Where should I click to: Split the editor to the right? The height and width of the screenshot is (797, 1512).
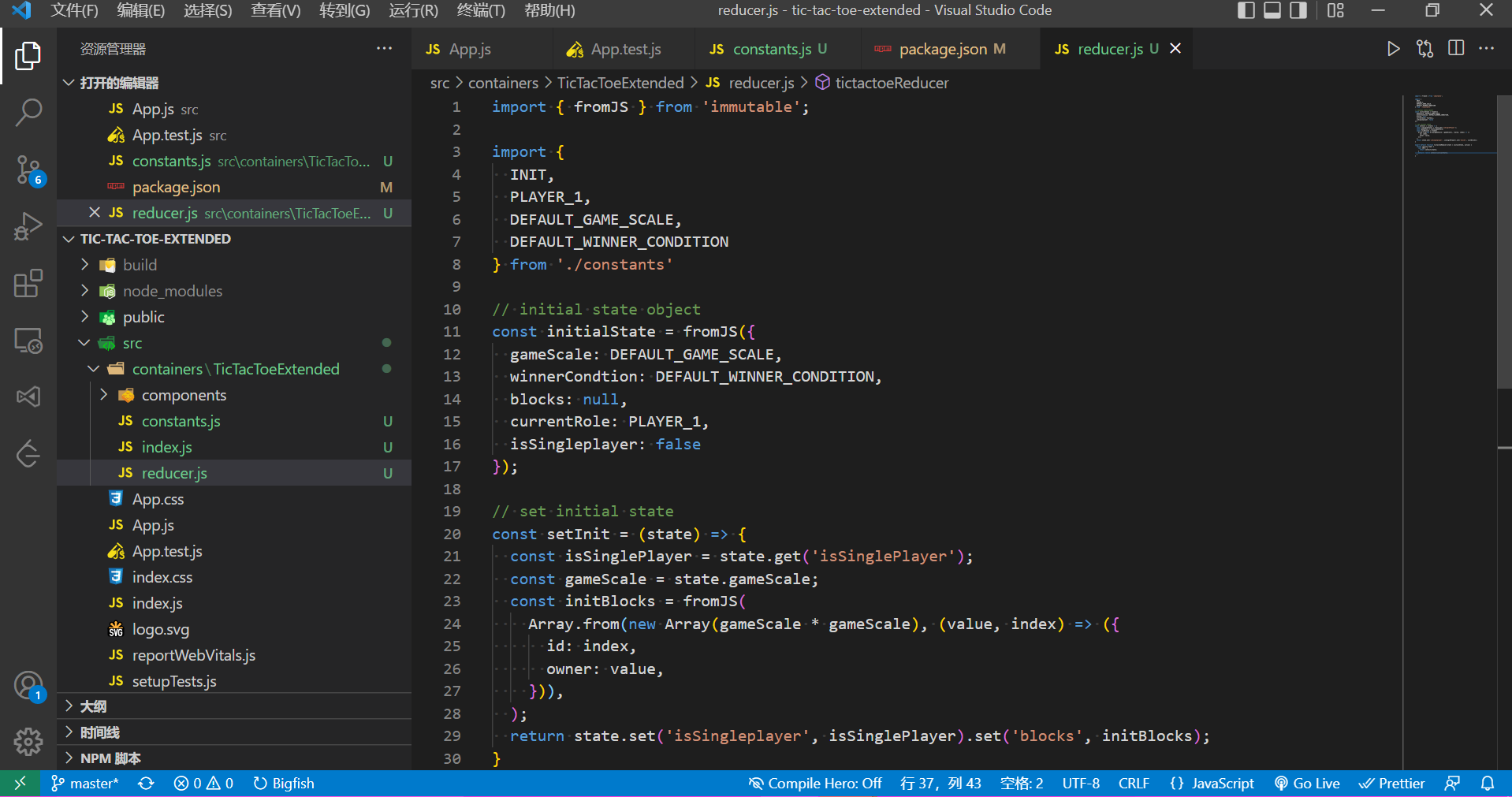(x=1456, y=49)
